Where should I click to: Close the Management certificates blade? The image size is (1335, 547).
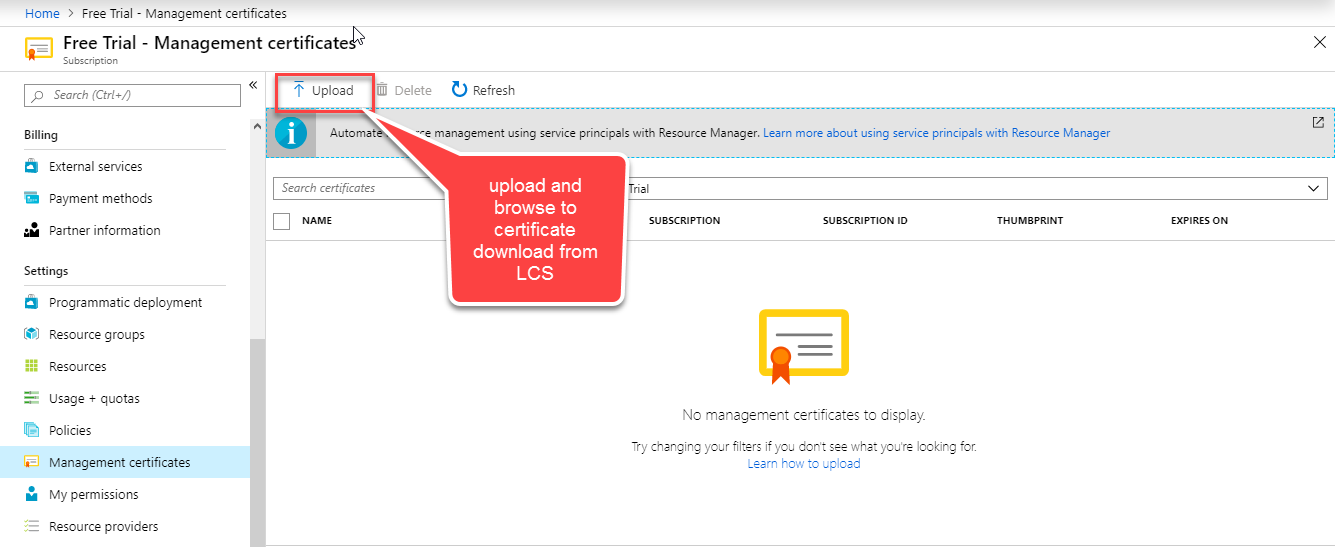(1319, 42)
